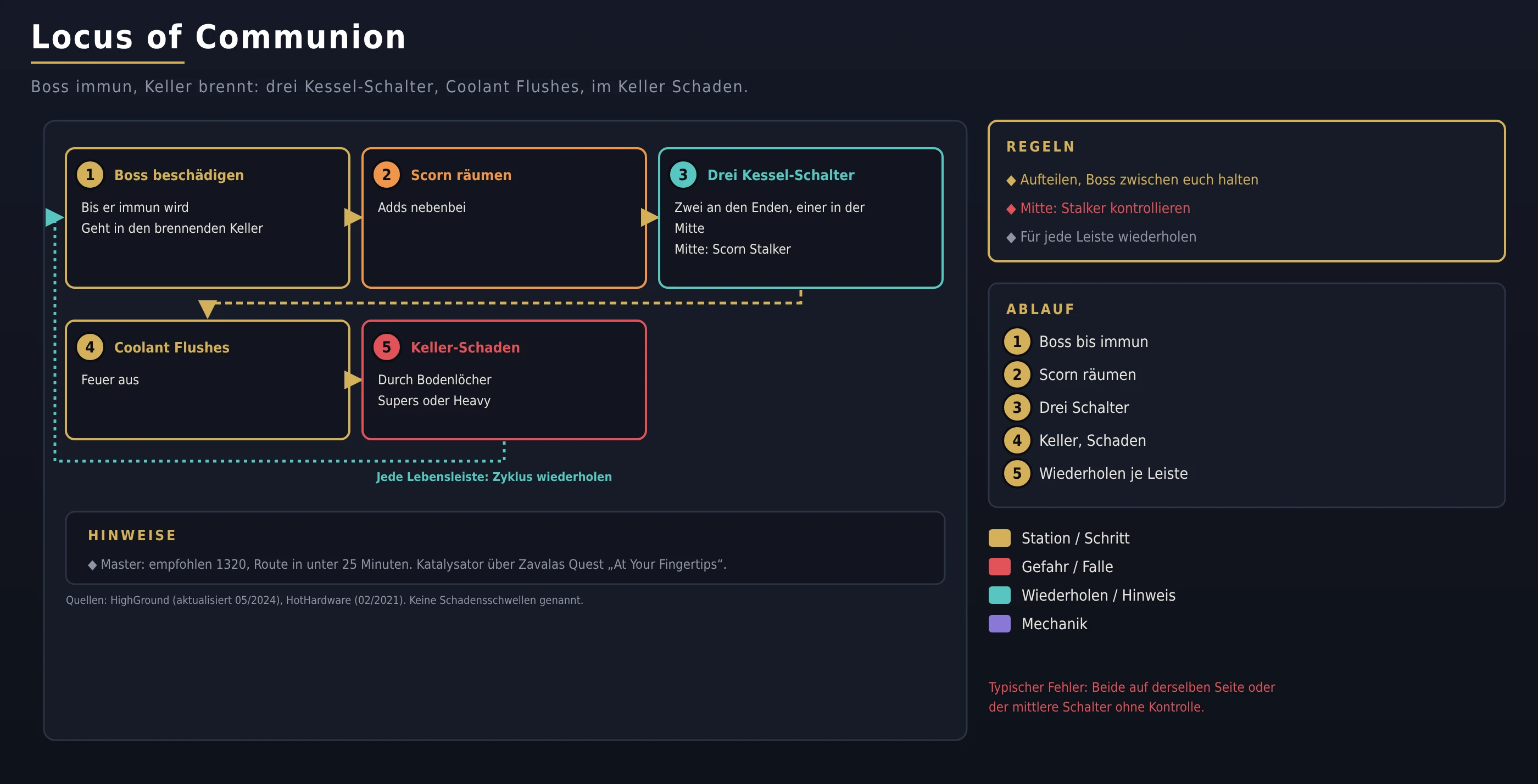Click the purple Mechanik legend swatch
1538x784 pixels.
[x=1000, y=624]
